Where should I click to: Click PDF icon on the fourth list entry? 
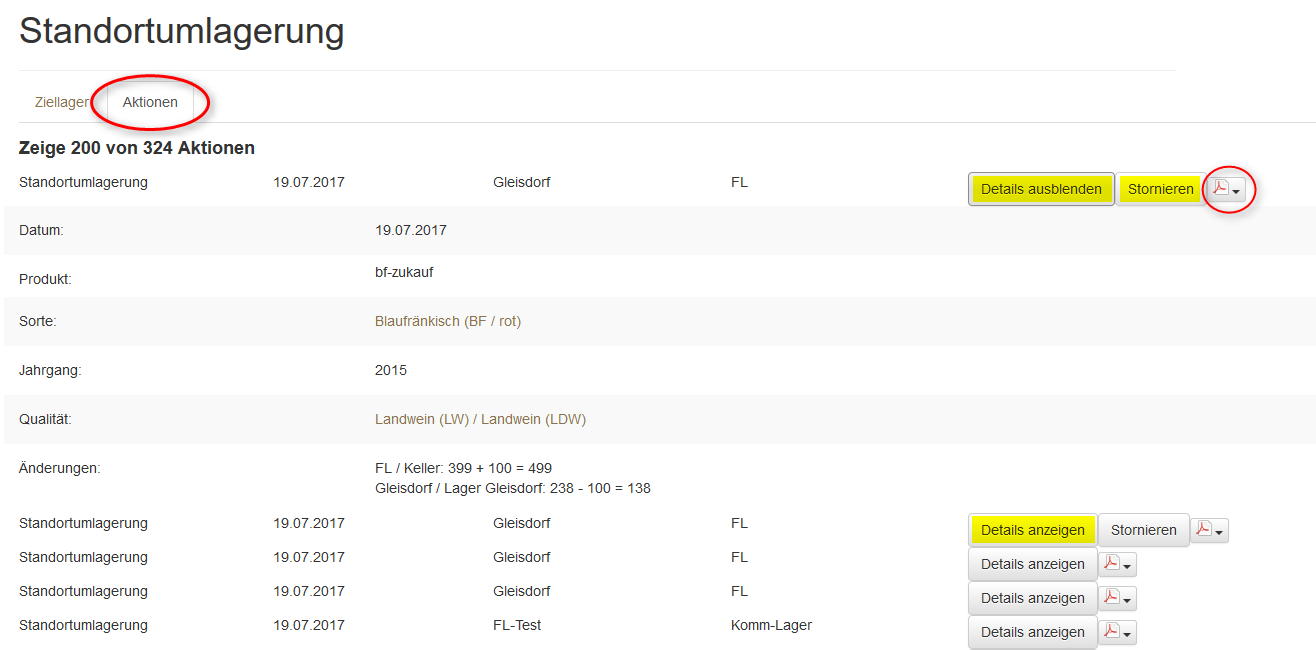(1111, 597)
